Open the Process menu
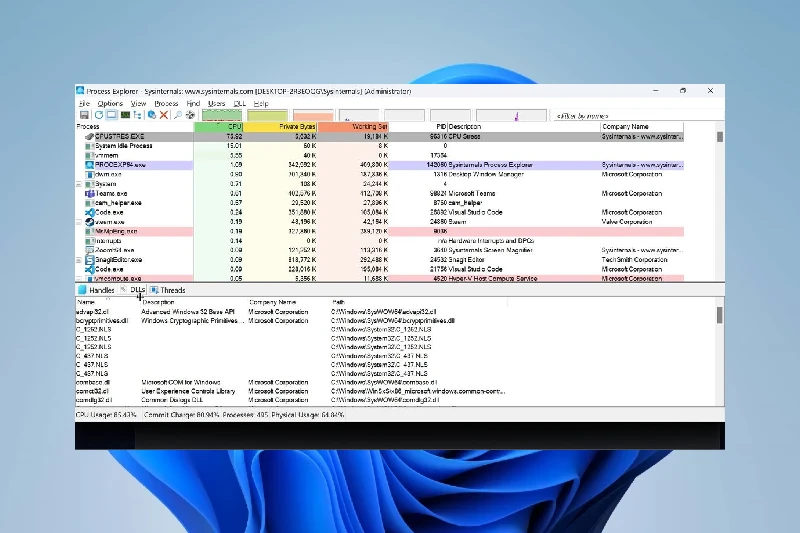The image size is (800, 533). (166, 104)
